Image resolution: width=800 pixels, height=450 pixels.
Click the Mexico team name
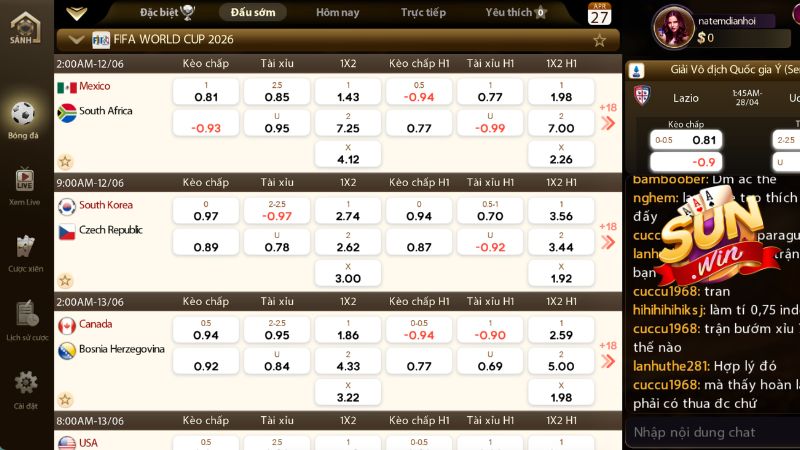94,86
